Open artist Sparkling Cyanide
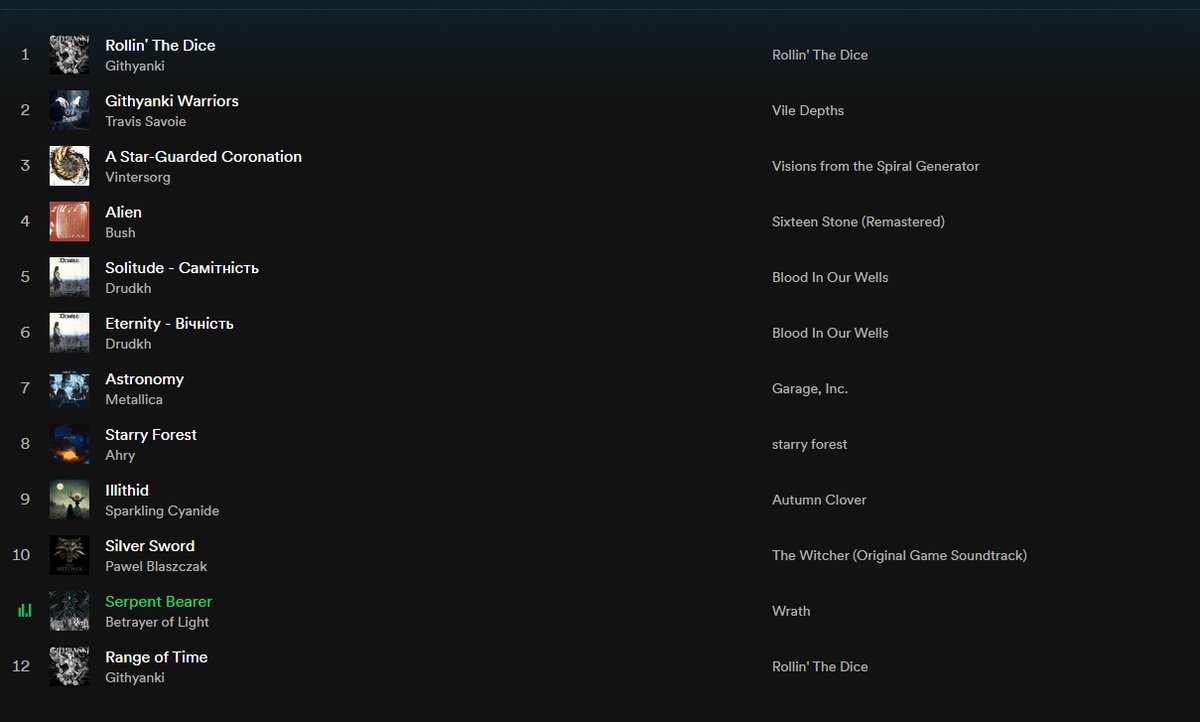The height and width of the screenshot is (722, 1200). 162,510
